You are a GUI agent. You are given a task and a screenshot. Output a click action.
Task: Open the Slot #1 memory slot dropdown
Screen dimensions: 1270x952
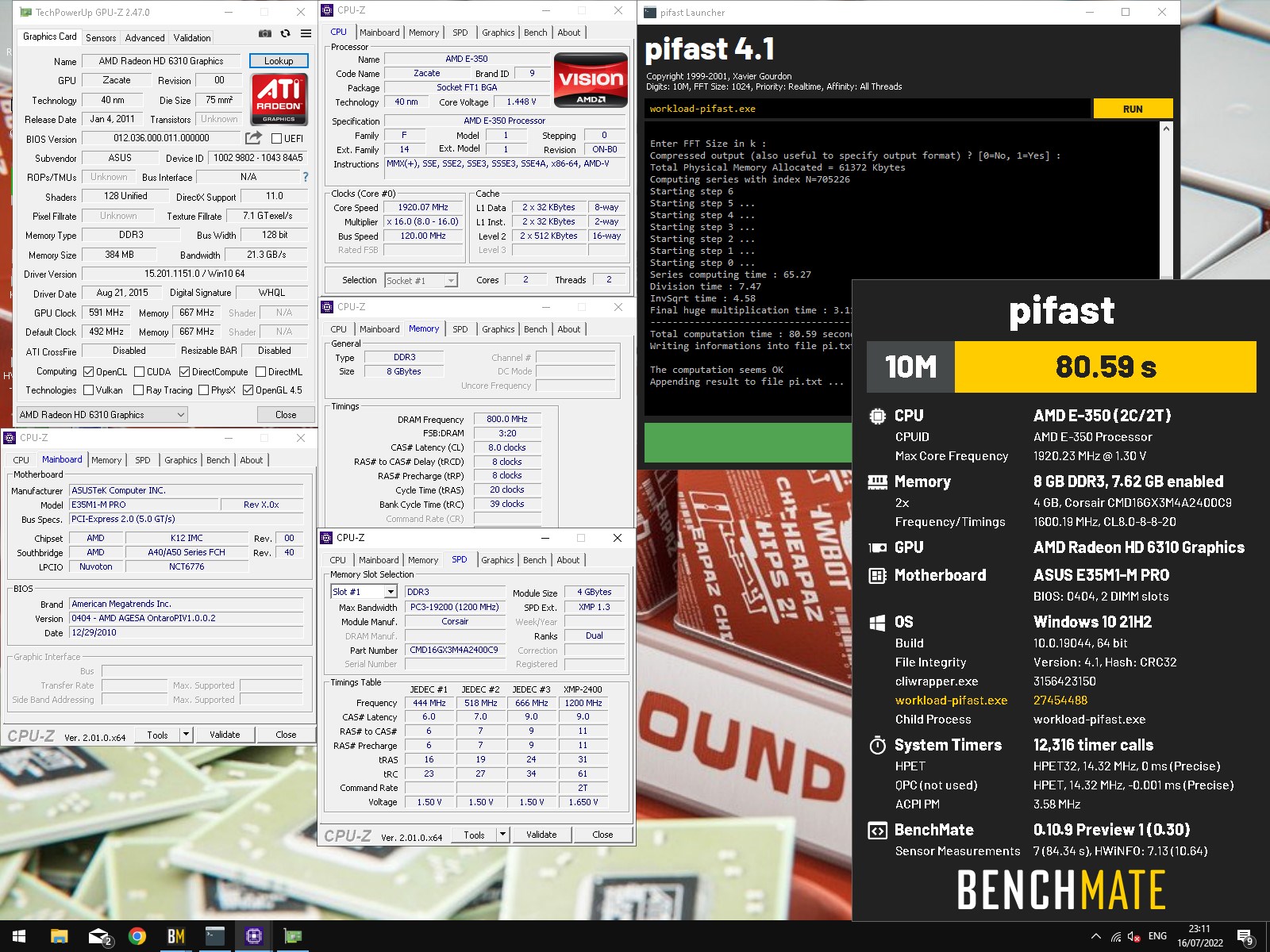click(x=364, y=592)
